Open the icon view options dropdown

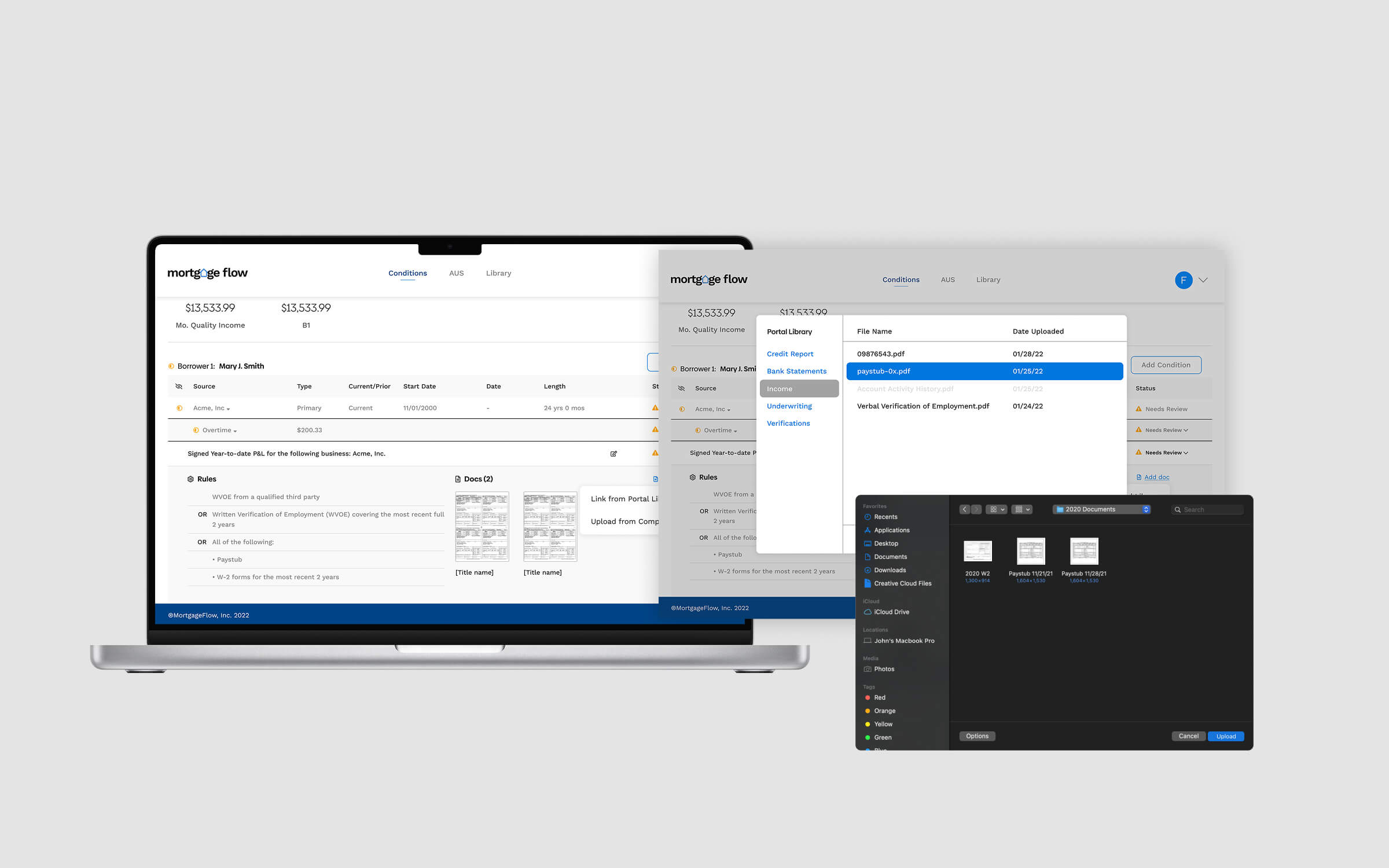pyautogui.click(x=997, y=509)
